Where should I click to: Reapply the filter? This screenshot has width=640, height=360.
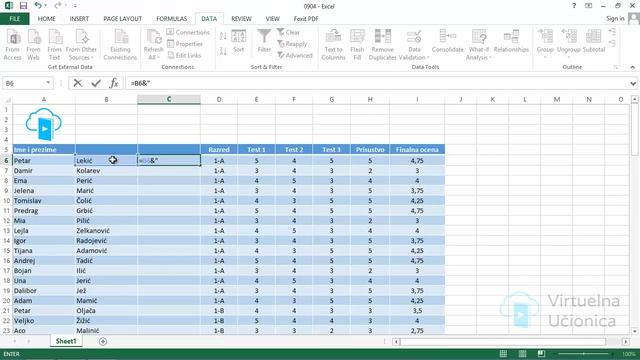(292, 44)
